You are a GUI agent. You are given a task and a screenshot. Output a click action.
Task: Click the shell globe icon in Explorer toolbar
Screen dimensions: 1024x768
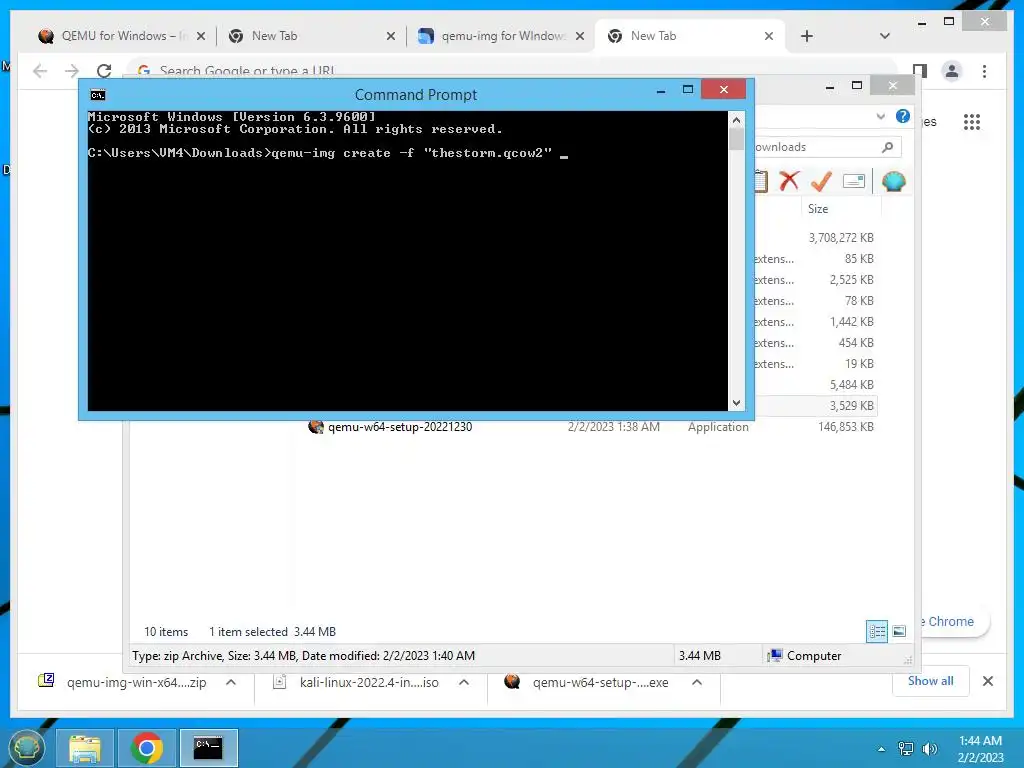tap(893, 181)
